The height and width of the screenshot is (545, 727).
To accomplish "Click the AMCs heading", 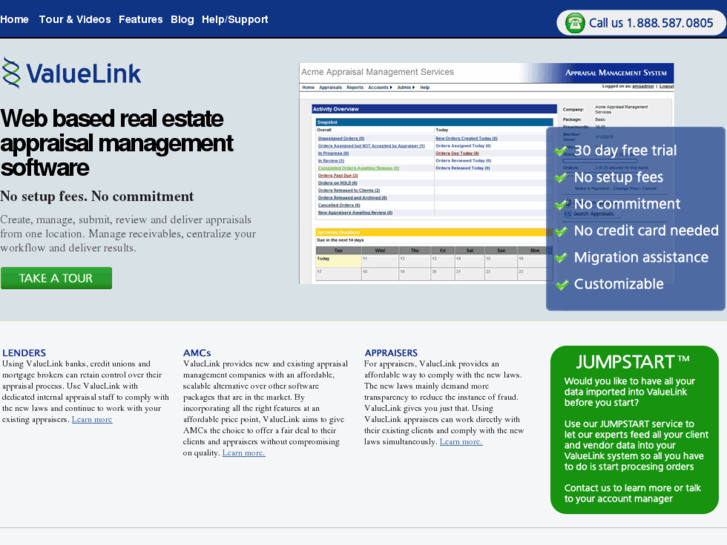I will 197,353.
